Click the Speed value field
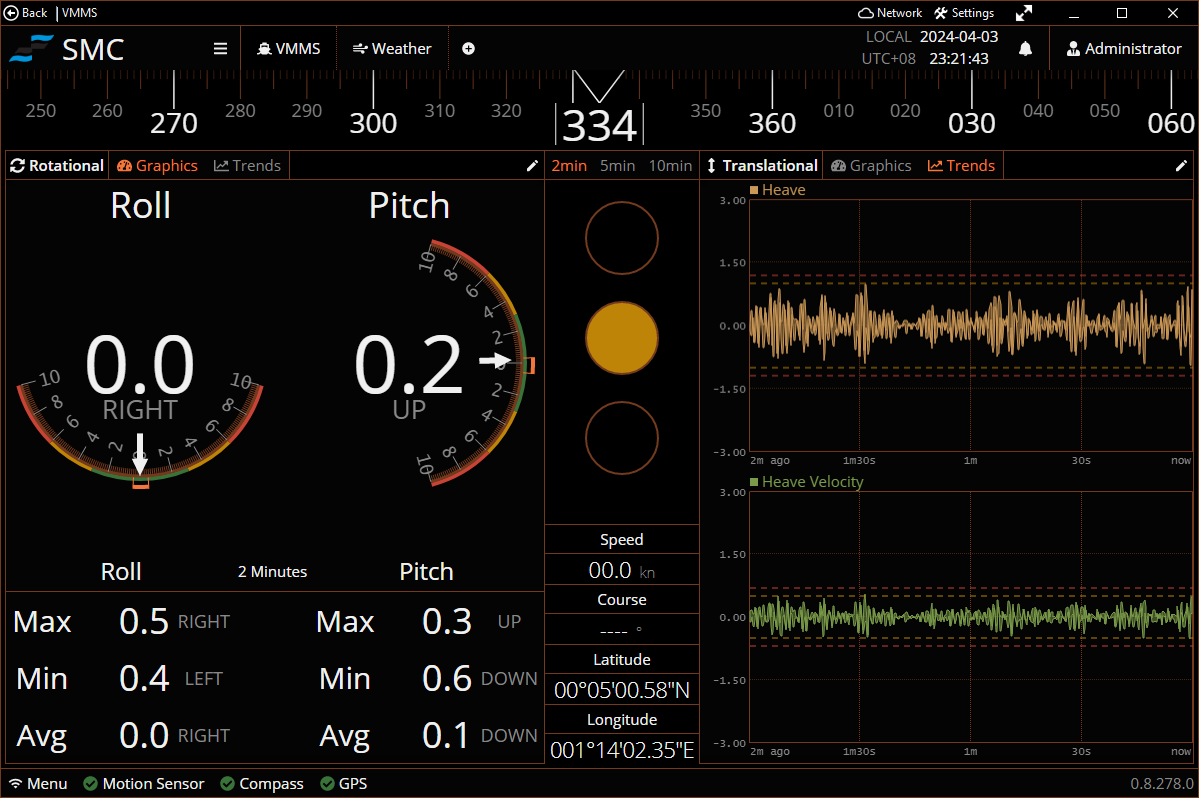The height and width of the screenshot is (798, 1199). coord(621,571)
